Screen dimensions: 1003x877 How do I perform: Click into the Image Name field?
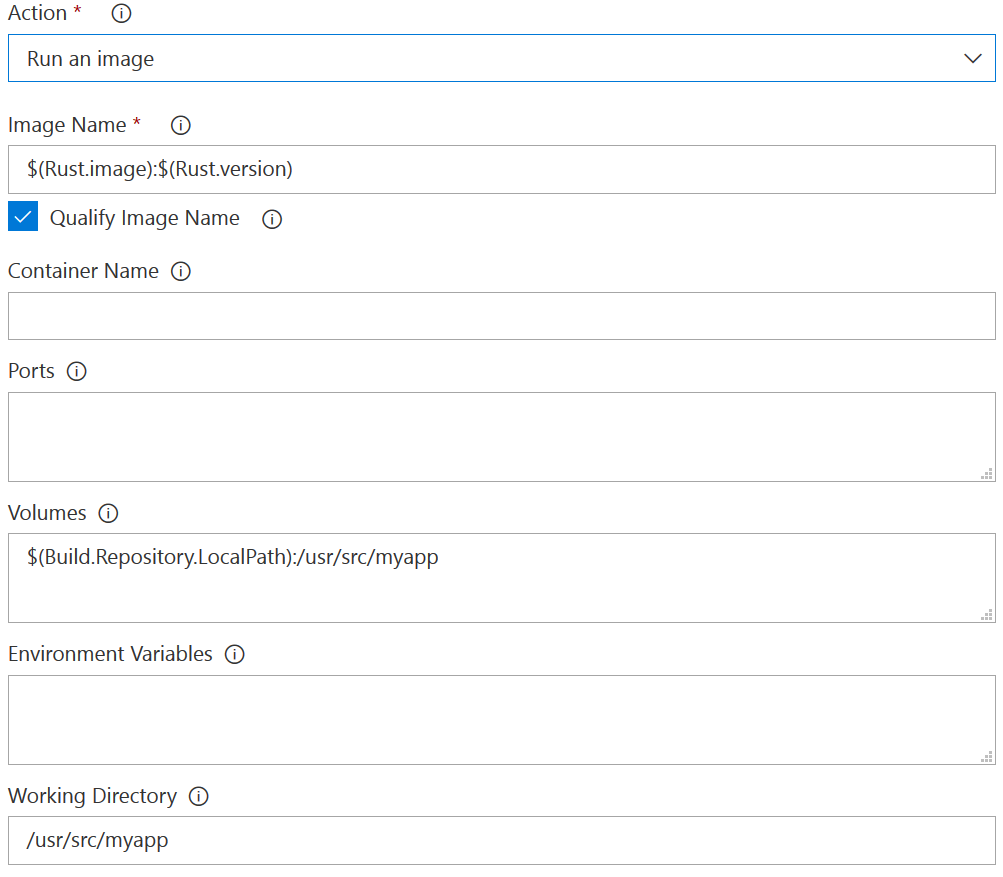[x=500, y=170]
